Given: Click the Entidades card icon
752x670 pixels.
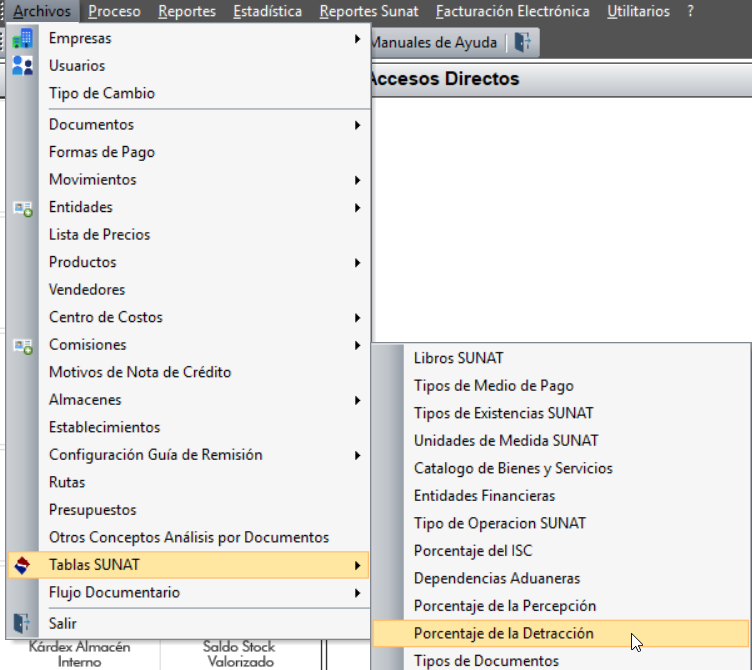Looking at the screenshot, I should pos(23,209).
